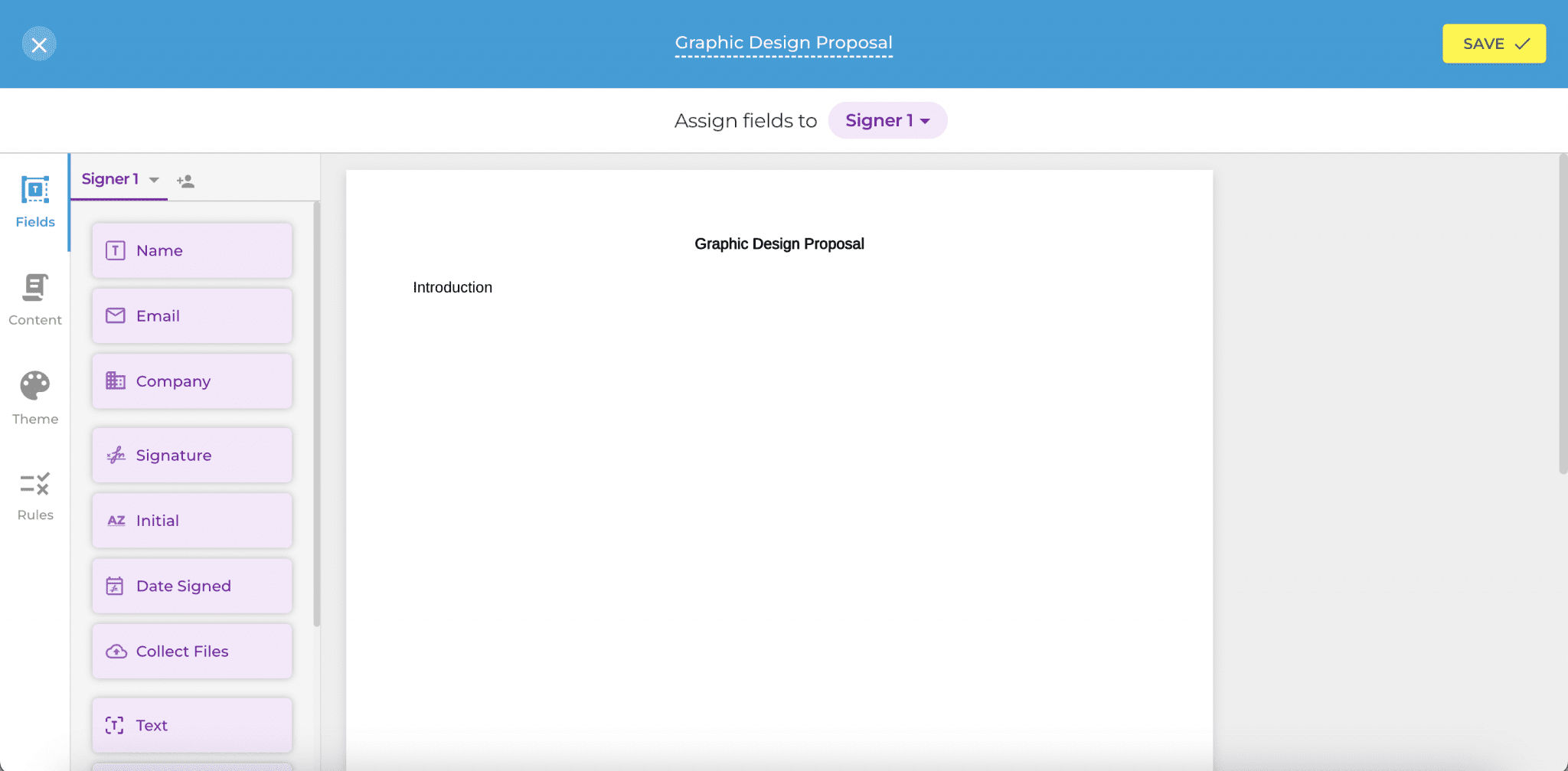Select the Company field button
The height and width of the screenshot is (771, 1568).
pyautogui.click(x=192, y=381)
